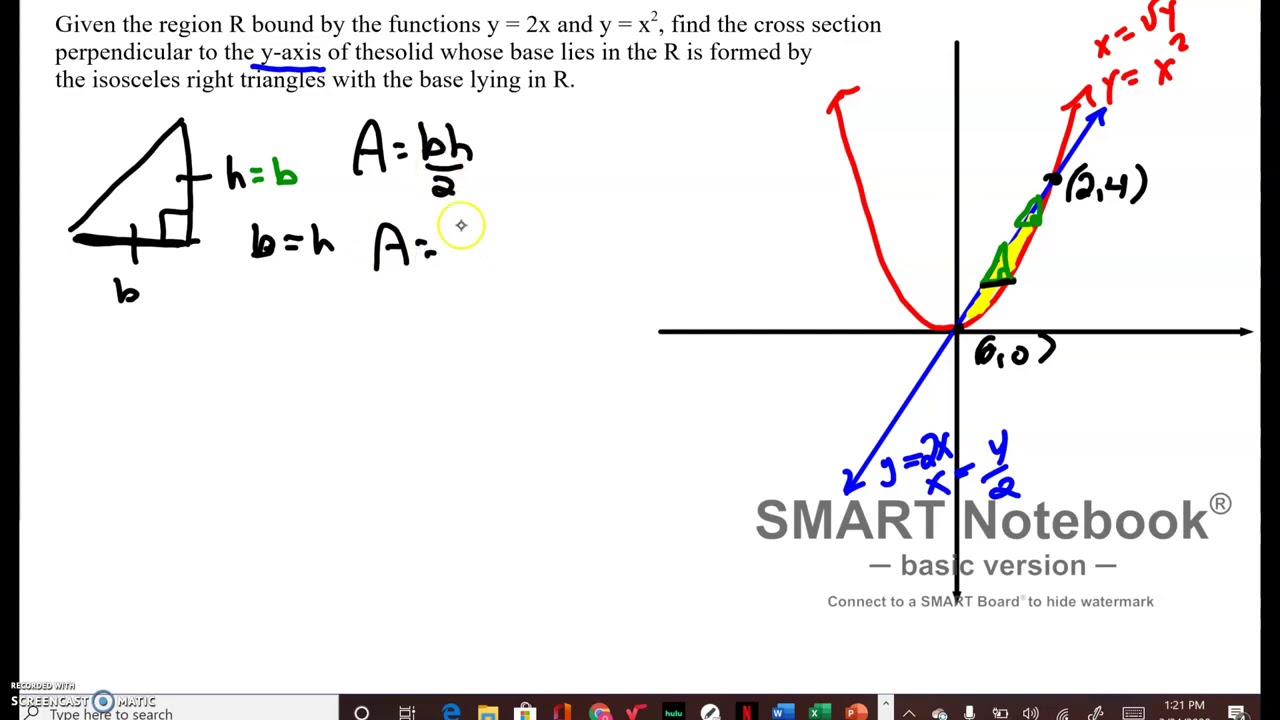The image size is (1280, 720).
Task: Click the small up chevron beside PowerPoint icon
Action: 885,704
